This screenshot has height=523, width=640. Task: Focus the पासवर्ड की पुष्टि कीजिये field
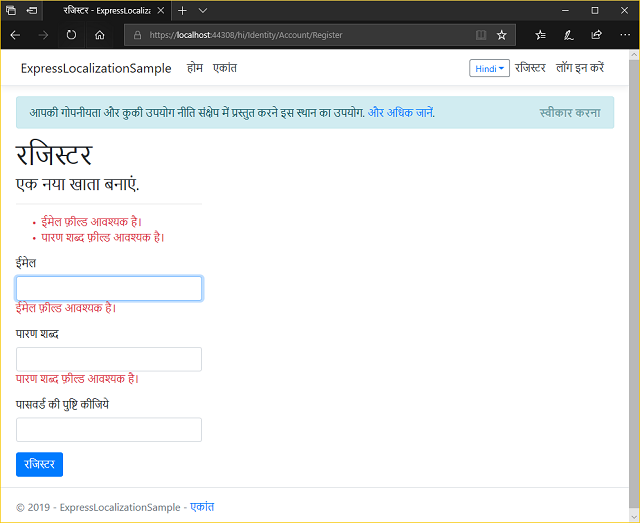pyautogui.click(x=109, y=430)
